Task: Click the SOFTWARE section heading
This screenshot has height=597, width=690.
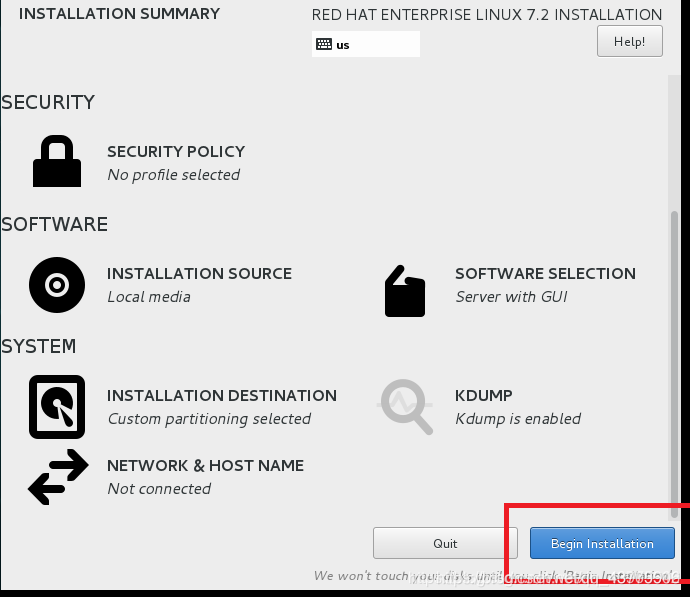Action: click(55, 224)
